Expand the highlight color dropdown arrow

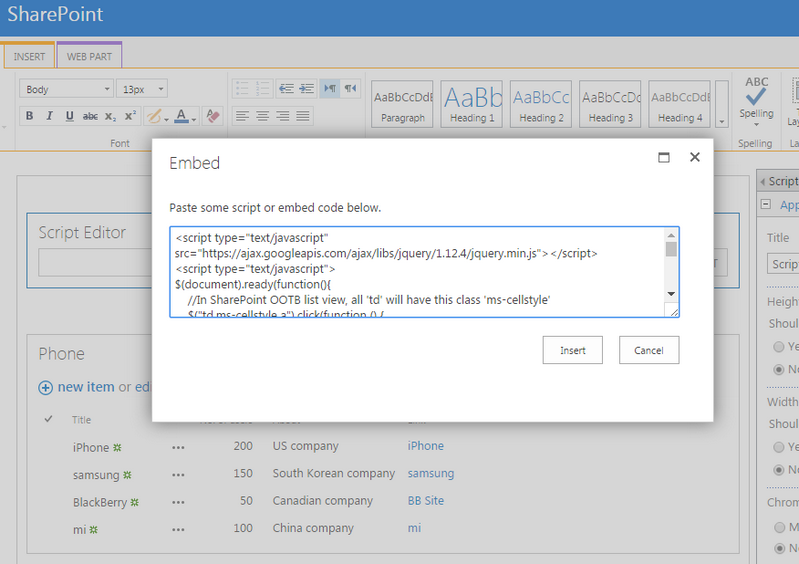167,120
